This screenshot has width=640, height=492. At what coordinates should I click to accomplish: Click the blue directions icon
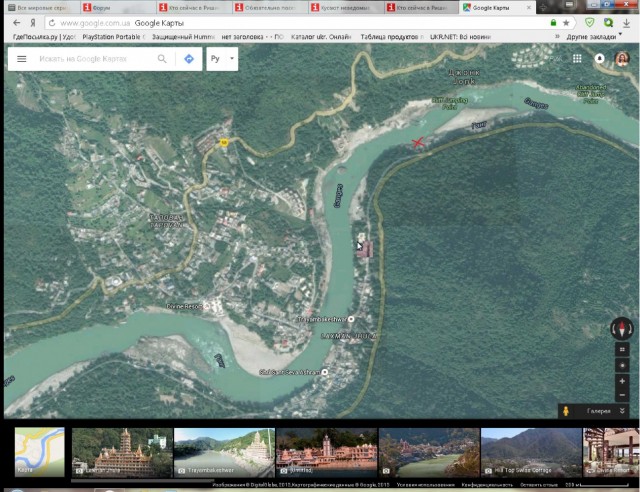point(189,59)
